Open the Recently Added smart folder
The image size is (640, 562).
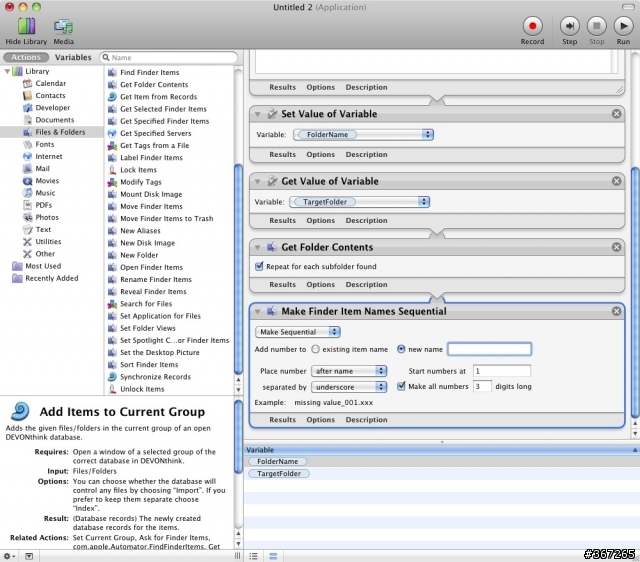[x=51, y=278]
